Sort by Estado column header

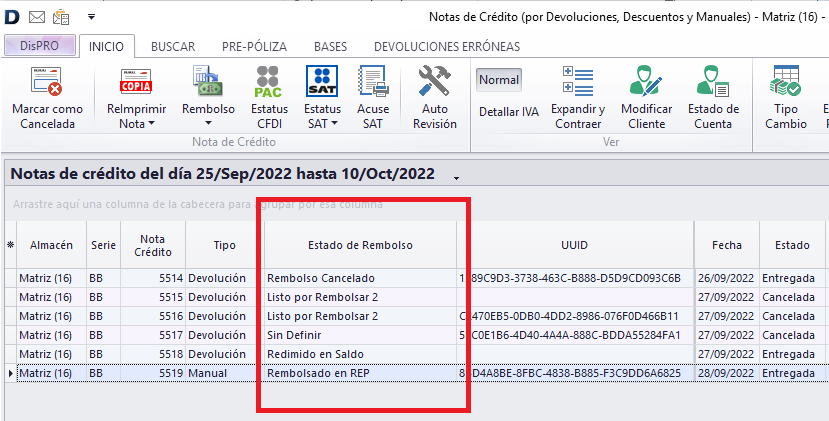pos(792,245)
